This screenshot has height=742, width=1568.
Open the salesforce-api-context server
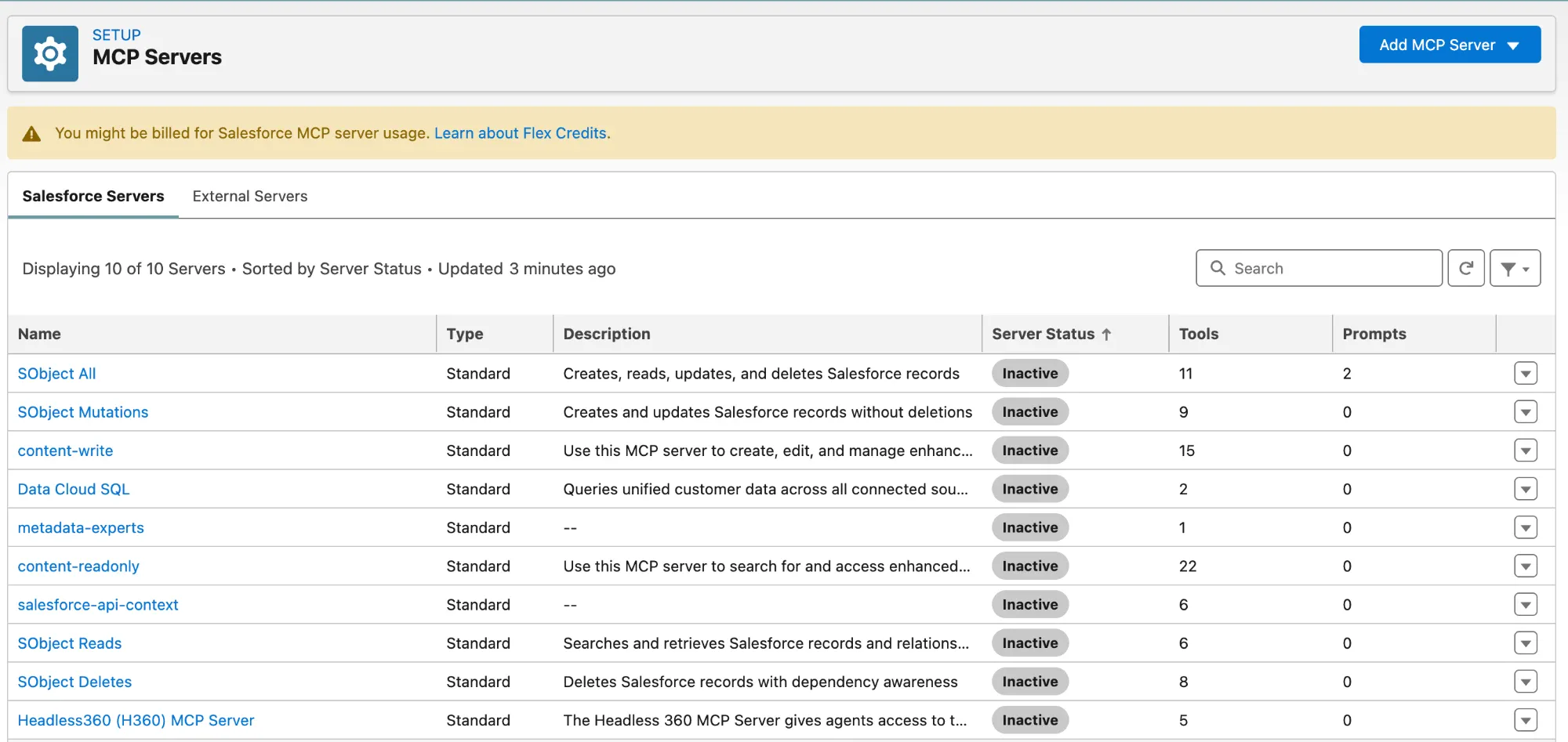(98, 605)
